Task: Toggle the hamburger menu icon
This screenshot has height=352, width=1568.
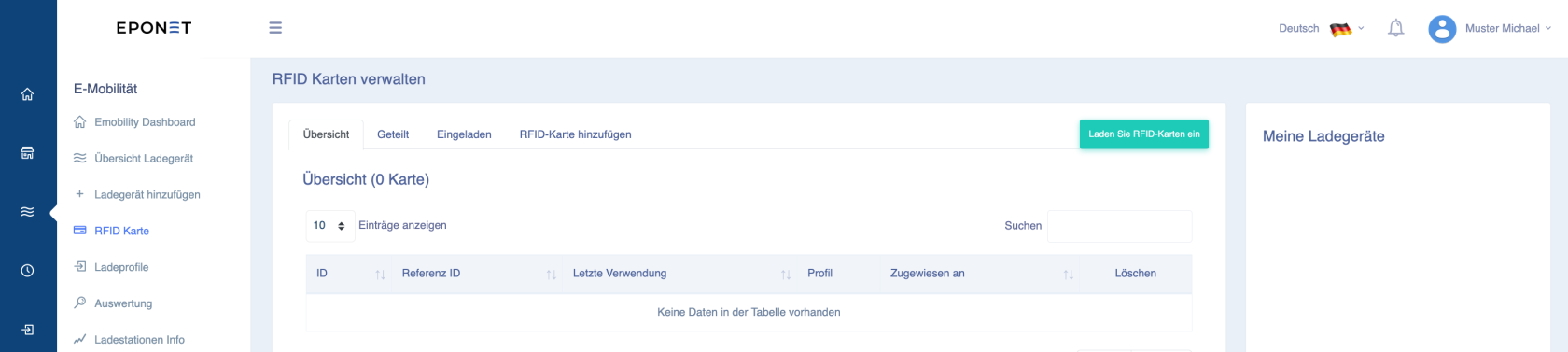Action: coord(275,28)
